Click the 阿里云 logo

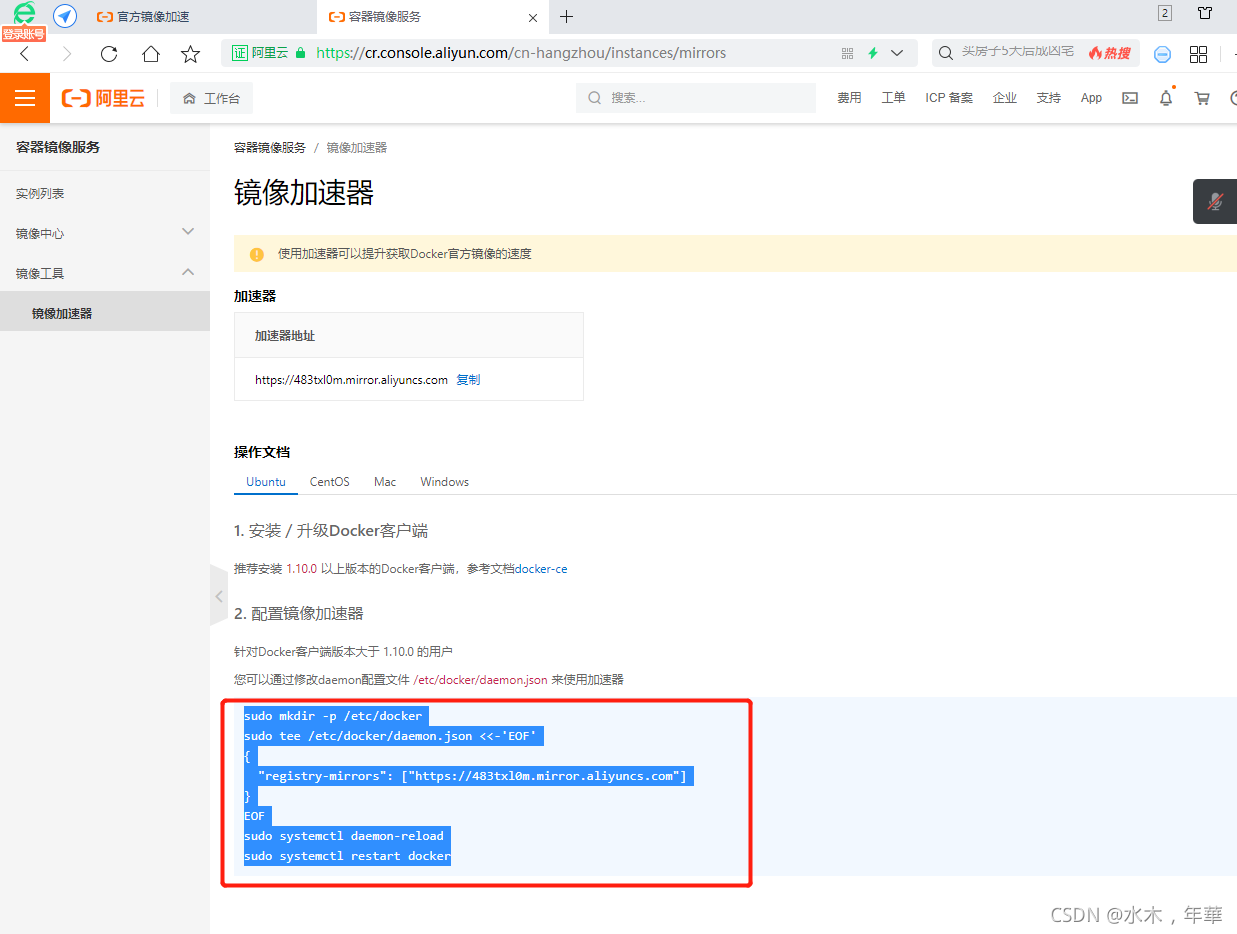click(x=103, y=98)
